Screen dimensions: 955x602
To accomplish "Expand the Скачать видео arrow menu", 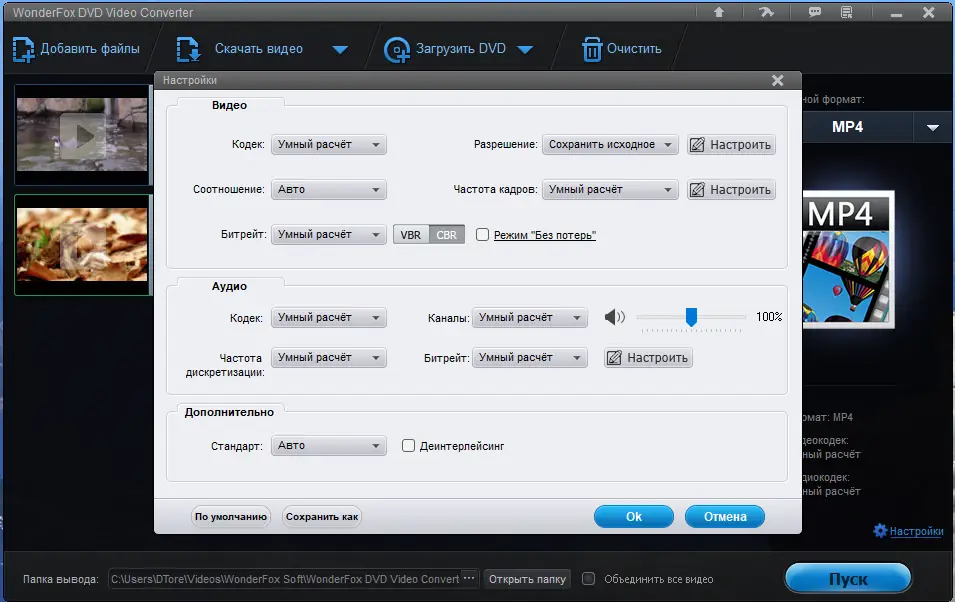I will click(x=340, y=49).
